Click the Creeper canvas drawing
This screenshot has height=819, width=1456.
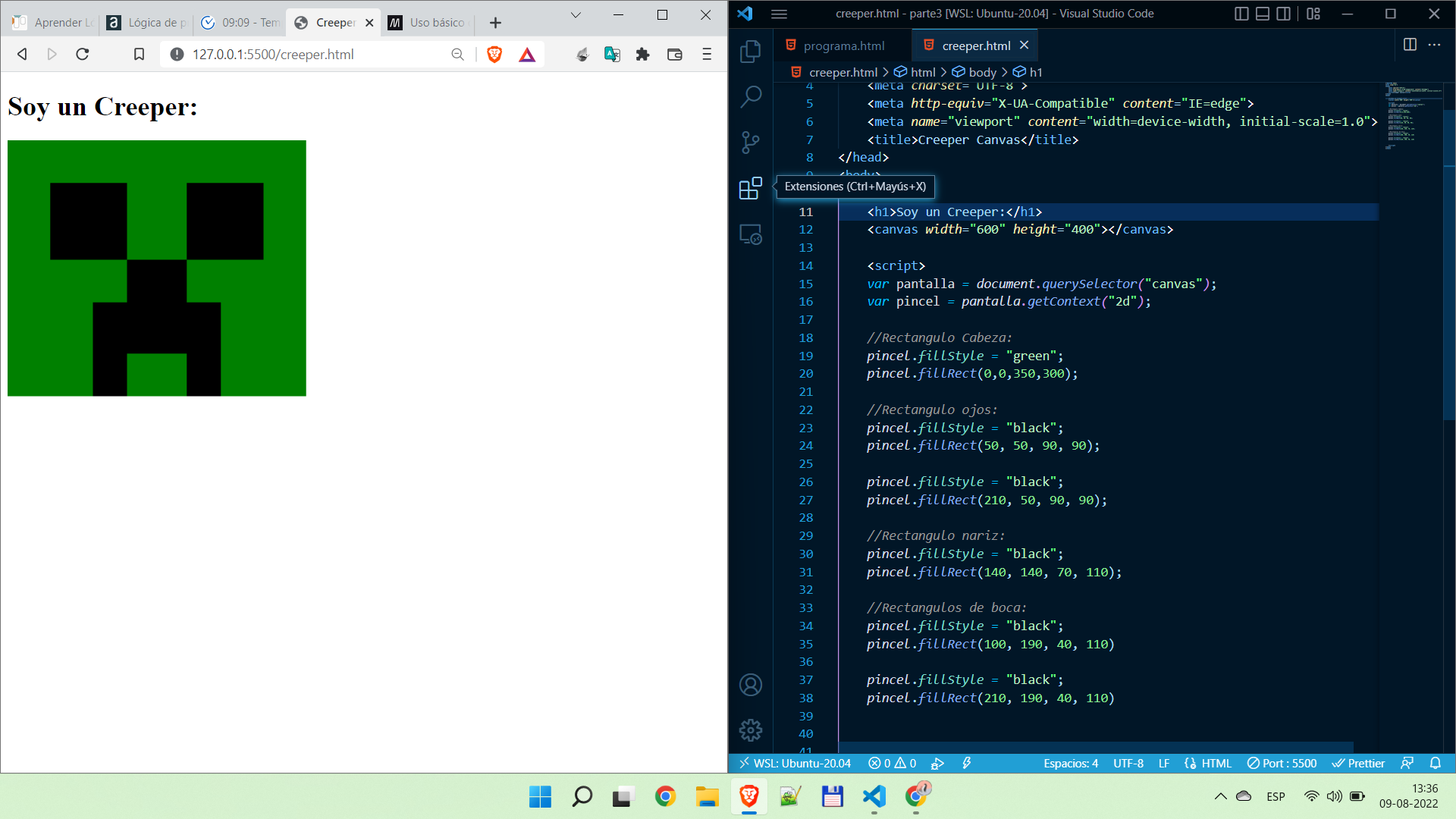pos(157,268)
